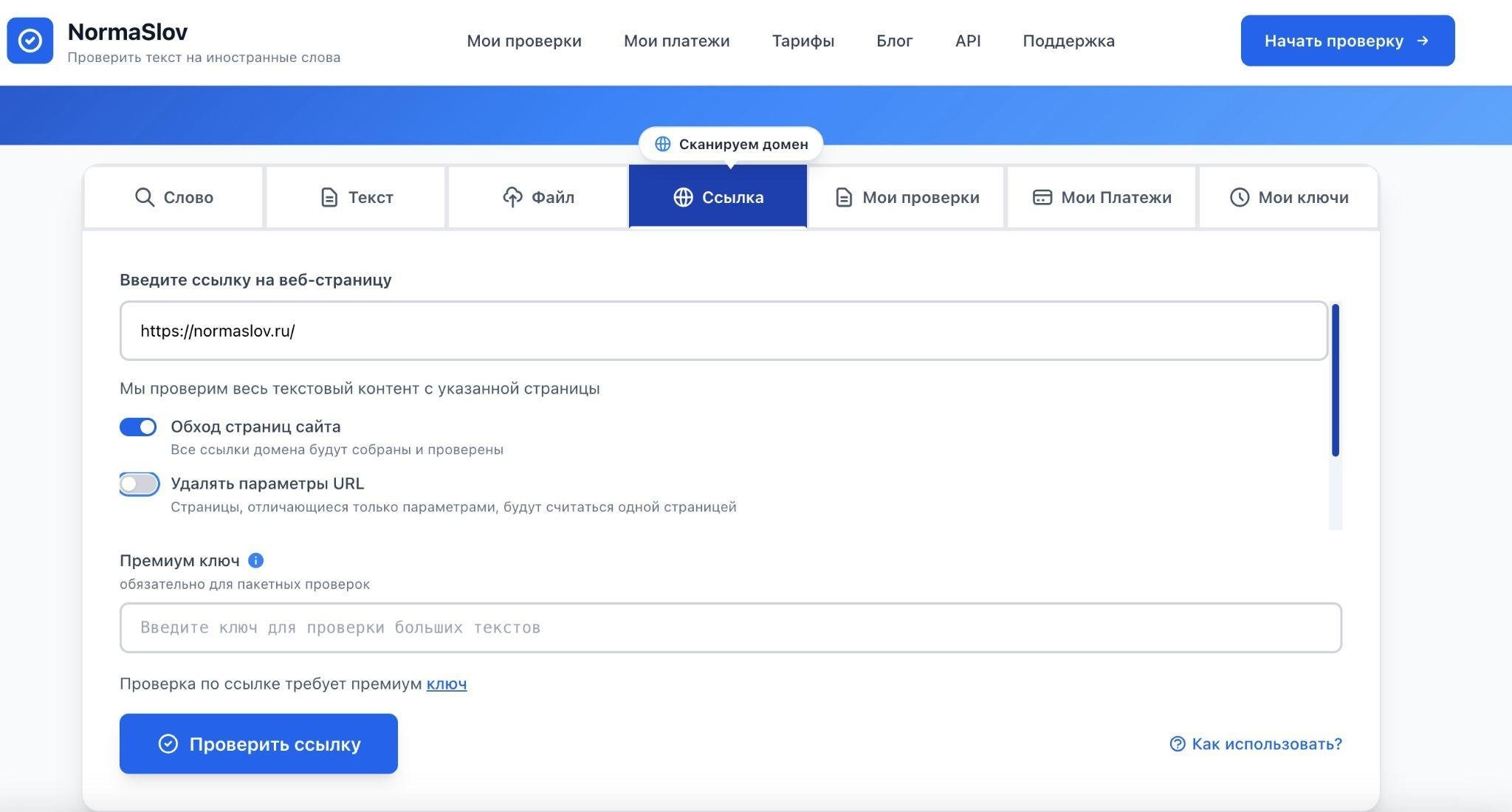Click 'Страницы, отличающиеся только параметрами' hint text
The width and height of the screenshot is (1512, 812).
tap(453, 507)
